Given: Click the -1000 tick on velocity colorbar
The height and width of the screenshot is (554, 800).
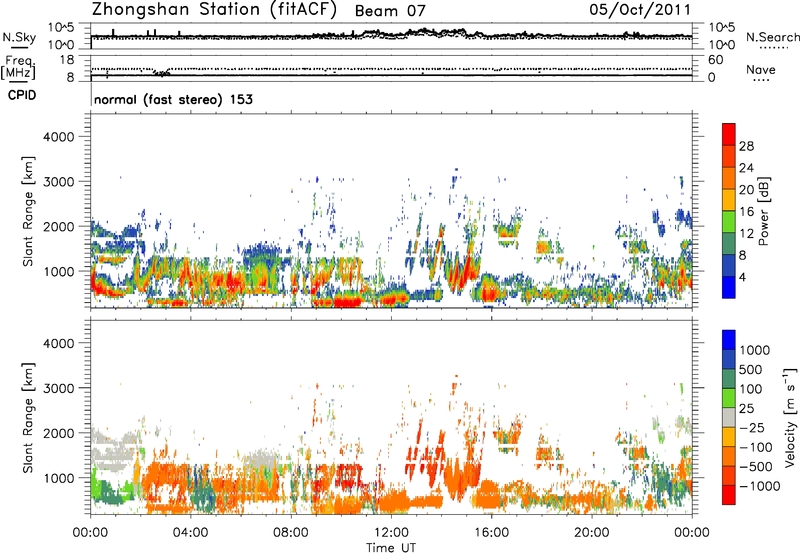Looking at the screenshot, I should pos(759,486).
